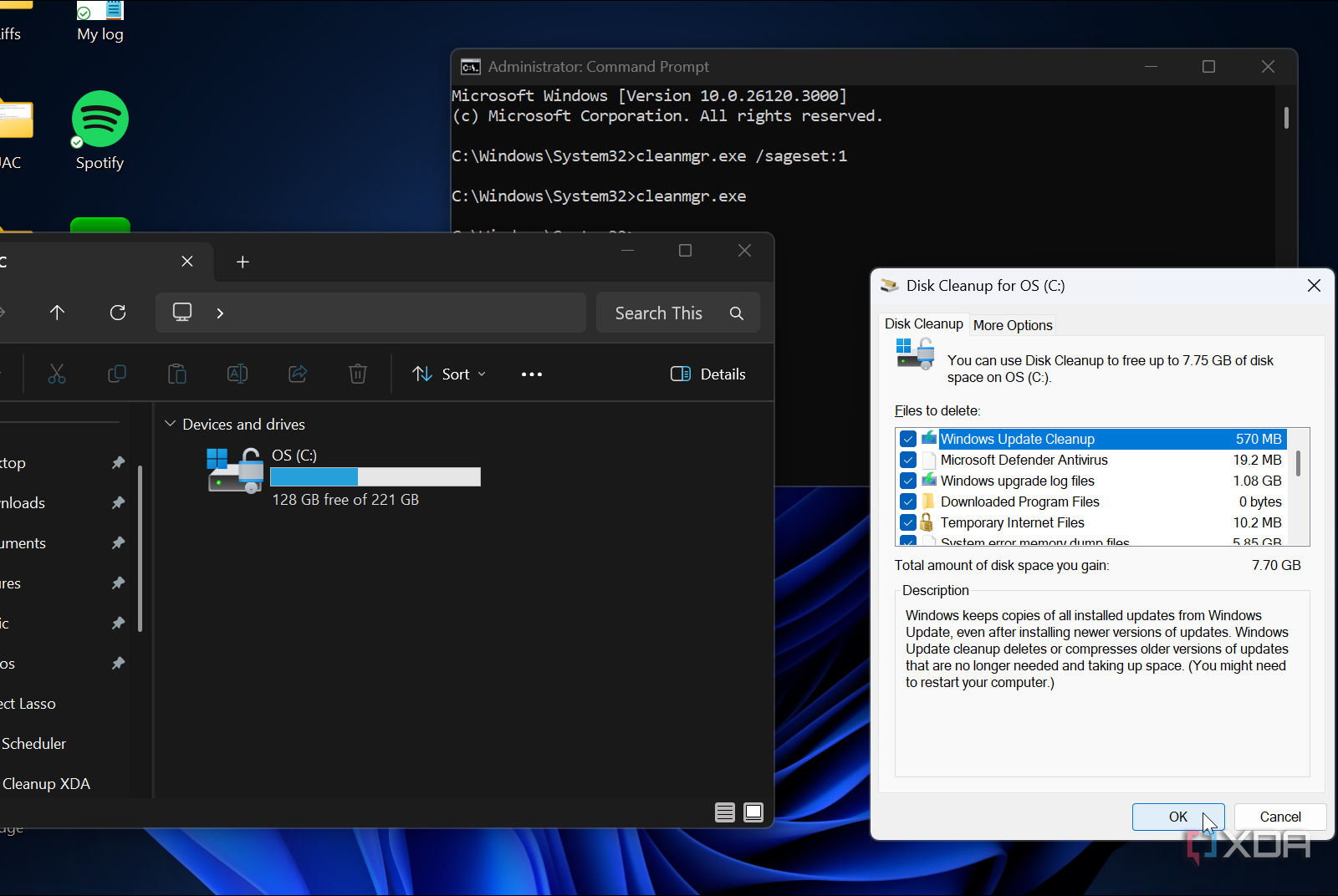Click the Paste clipboard icon
The image size is (1338, 896).
pyautogui.click(x=177, y=374)
